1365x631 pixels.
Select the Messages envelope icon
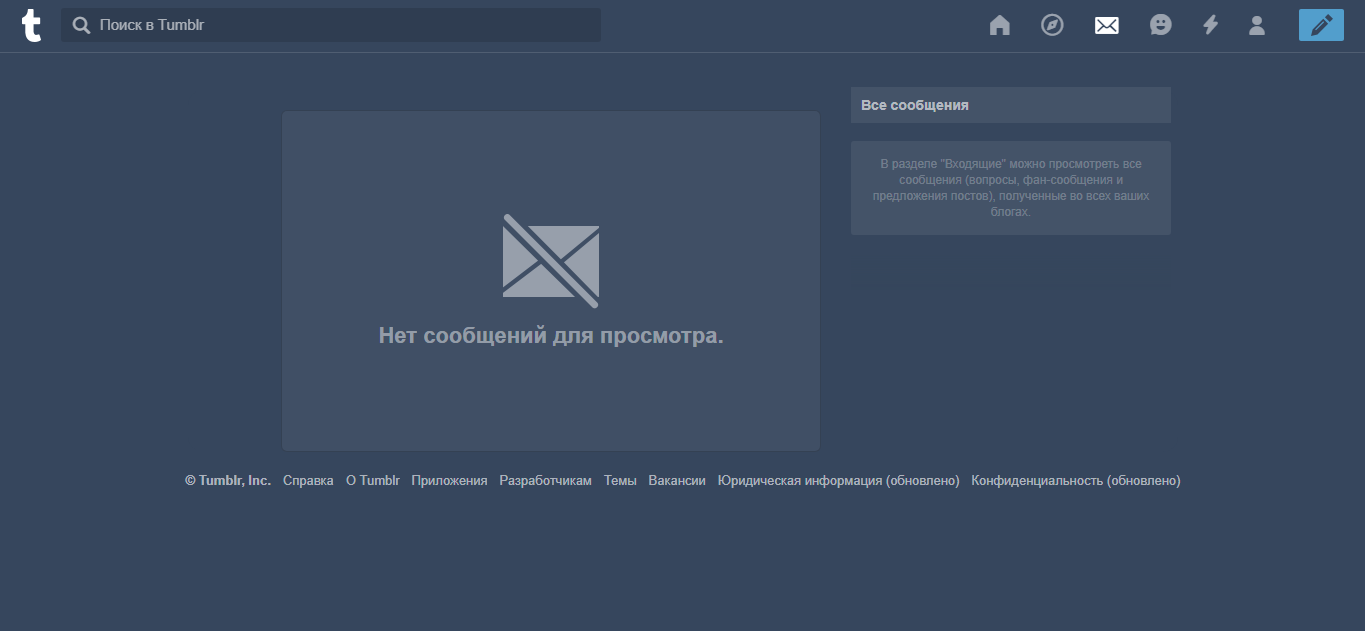[1106, 25]
